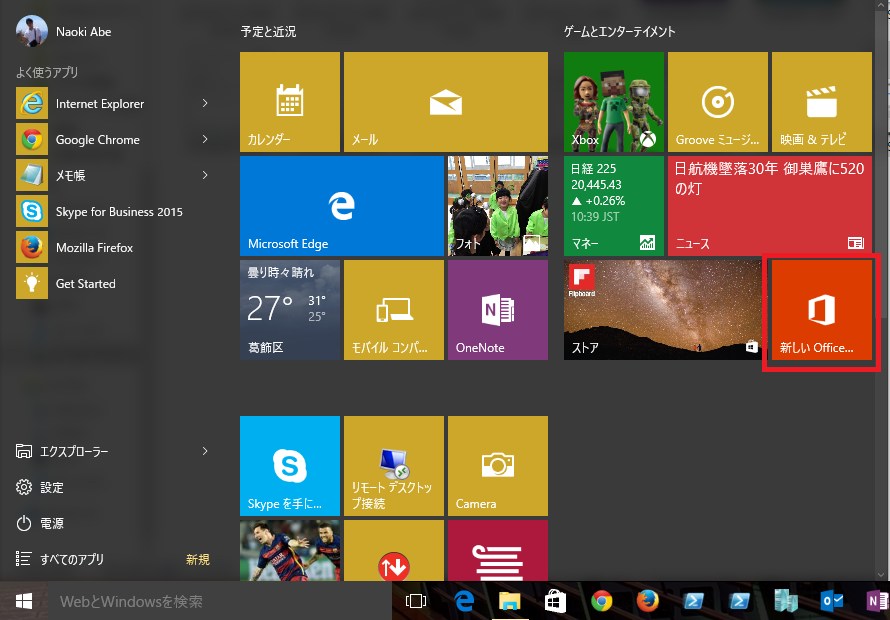
Task: Open the 新しい Office tile
Action: point(821,310)
